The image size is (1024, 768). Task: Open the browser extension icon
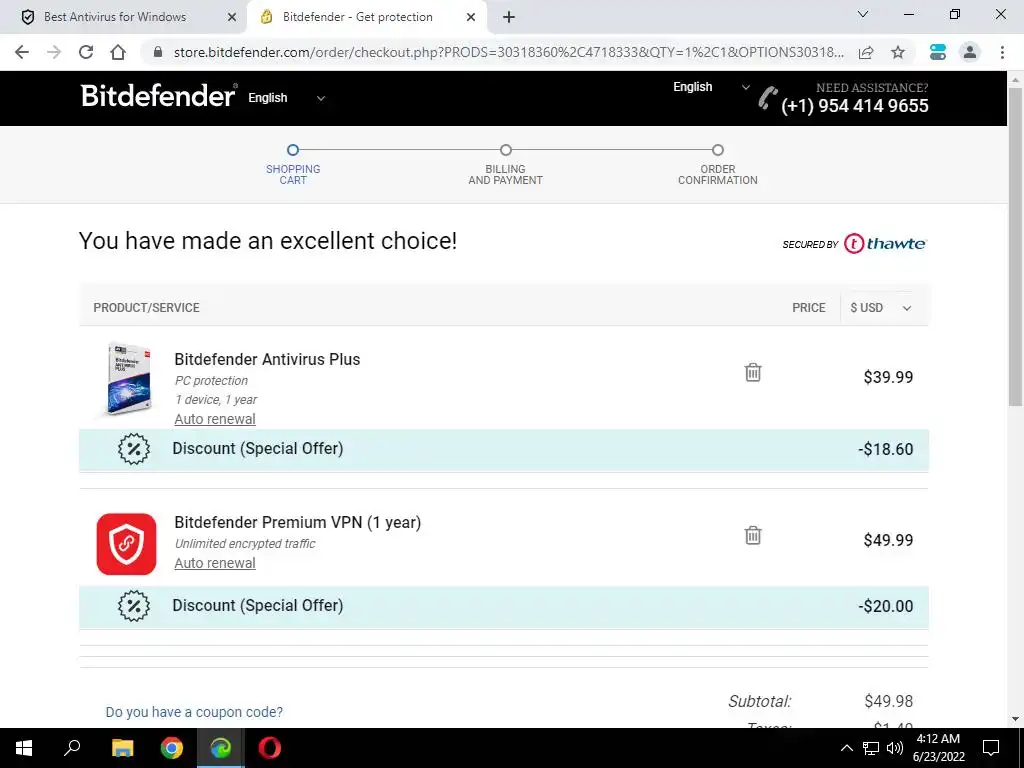point(938,52)
